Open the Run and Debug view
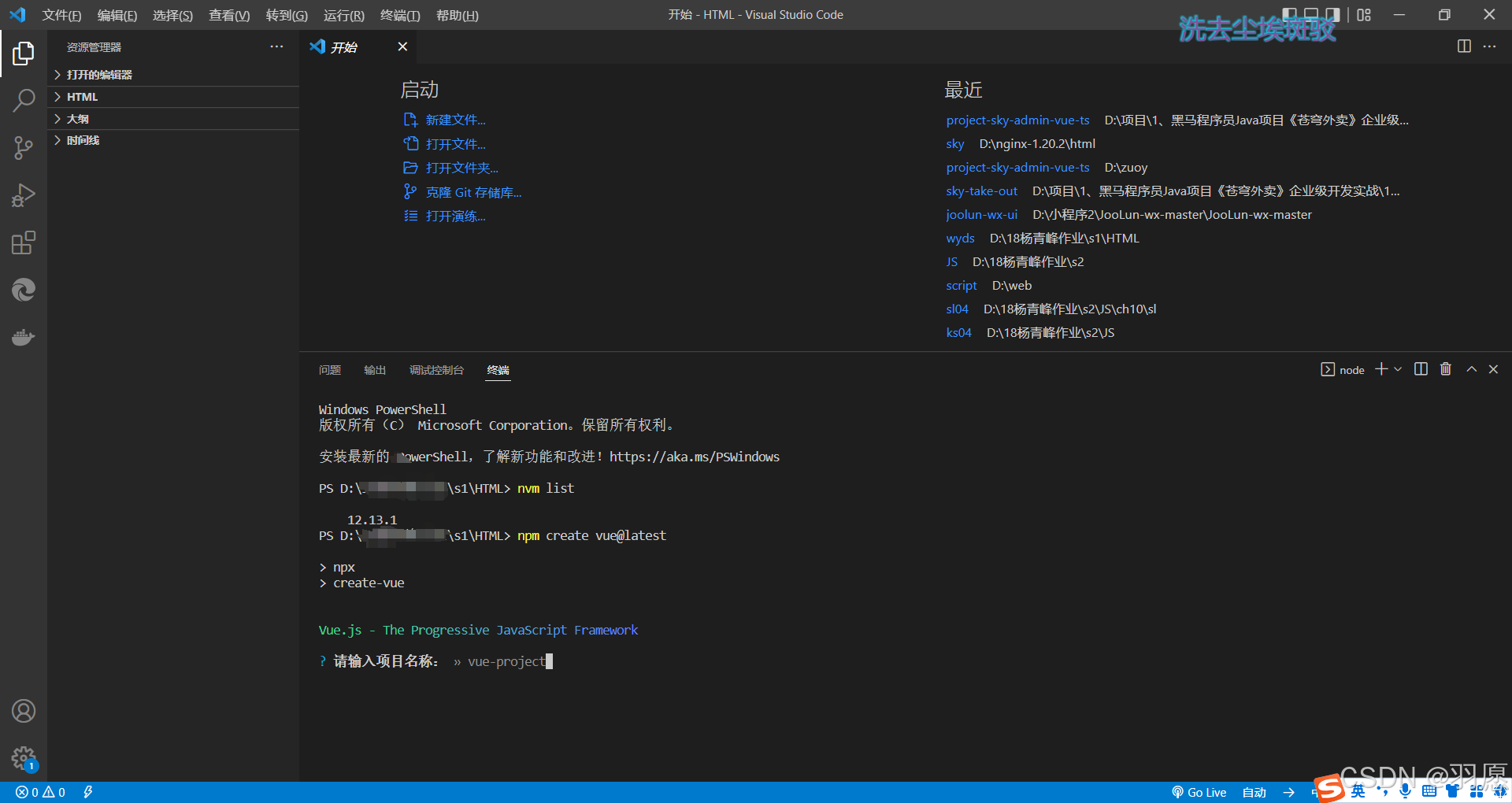 pos(24,195)
